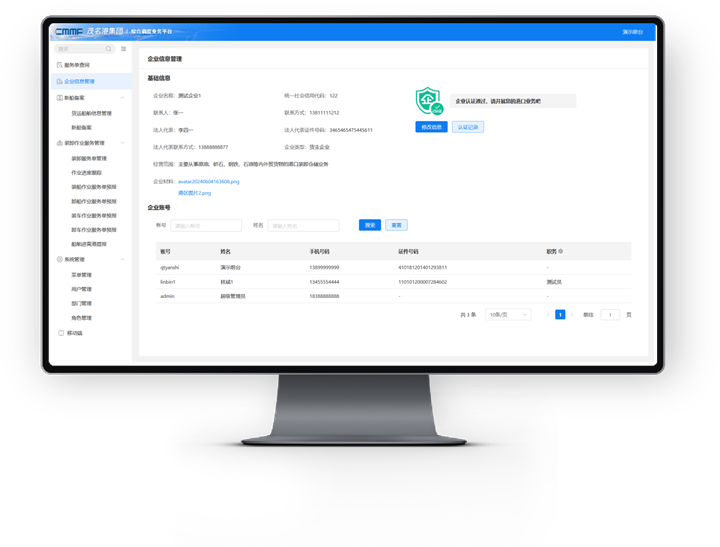Click the green enterprise certification shield icon

[429, 101]
